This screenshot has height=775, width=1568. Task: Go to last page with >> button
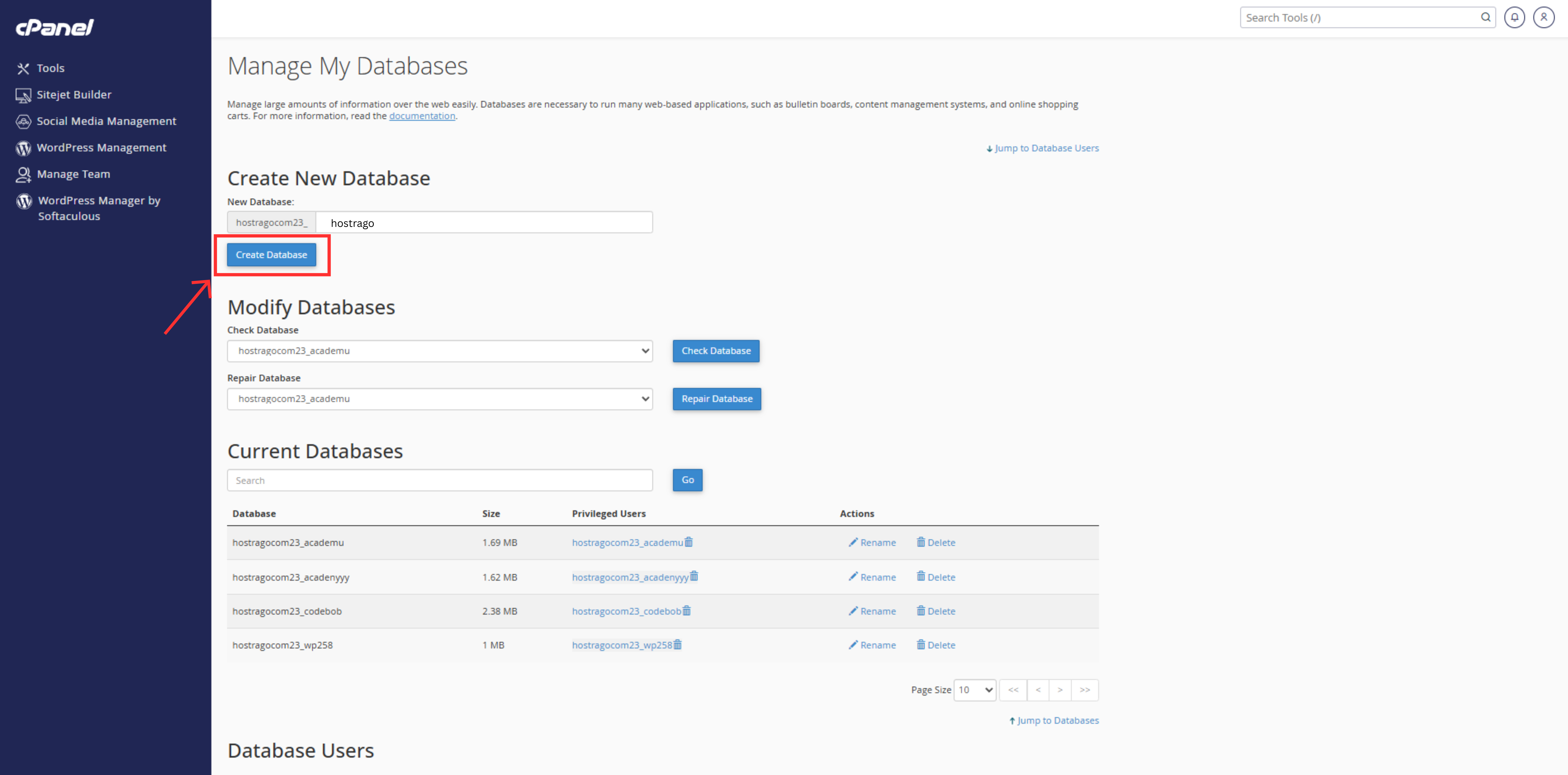1085,690
